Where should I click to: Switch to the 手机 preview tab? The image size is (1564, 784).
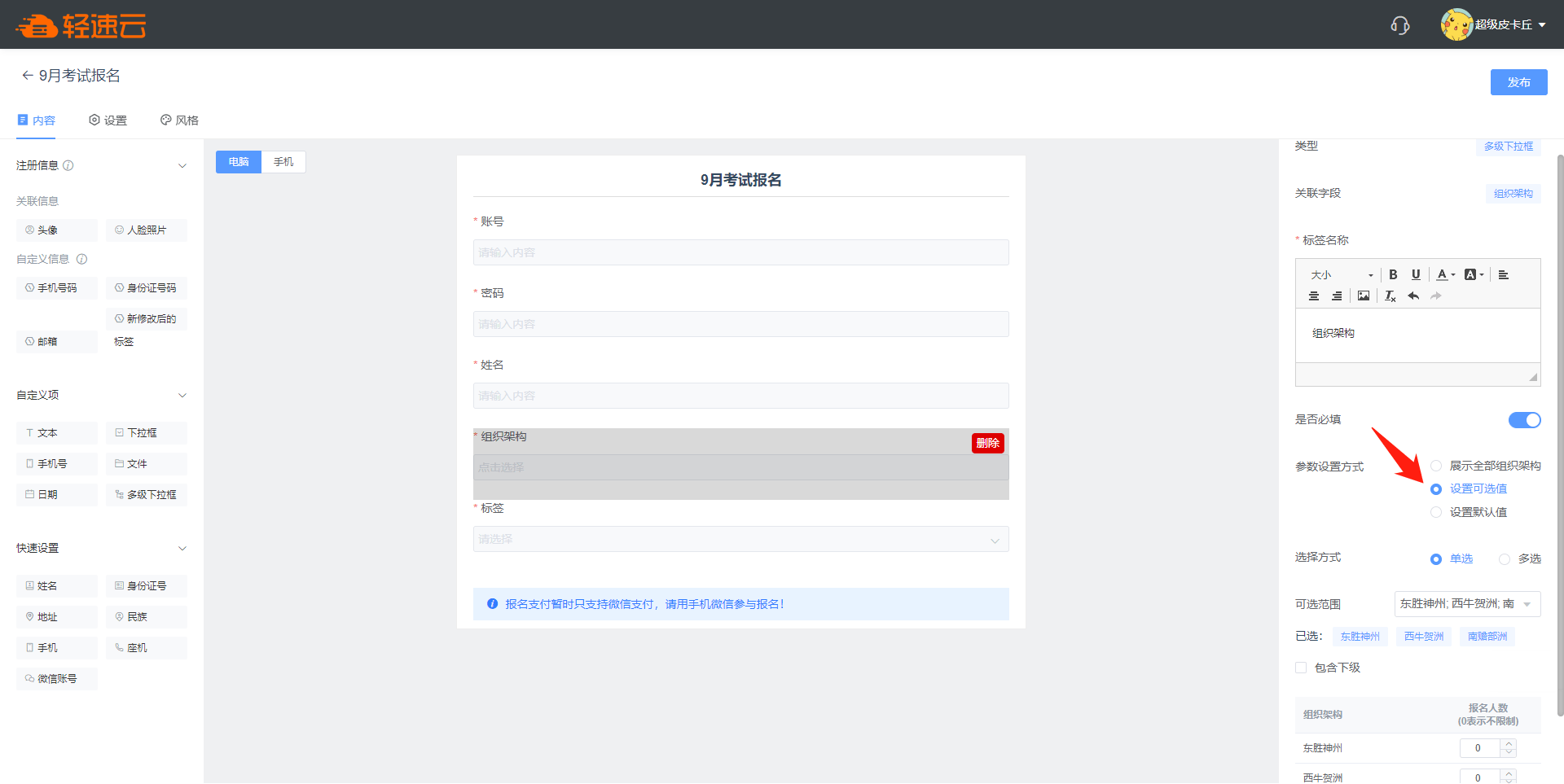click(x=283, y=162)
